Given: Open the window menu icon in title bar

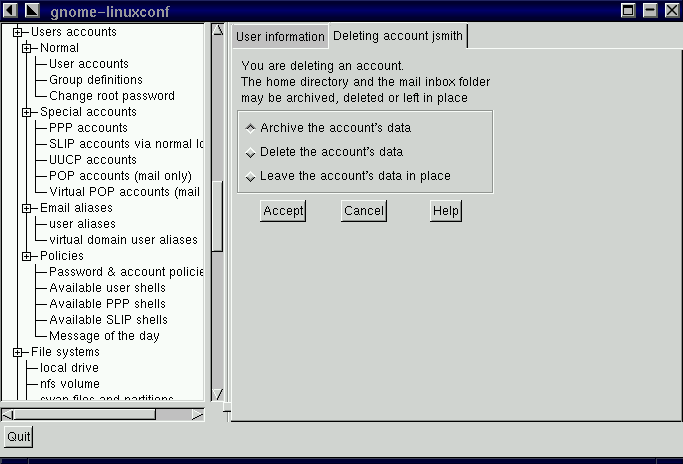Looking at the screenshot, I should point(10,10).
